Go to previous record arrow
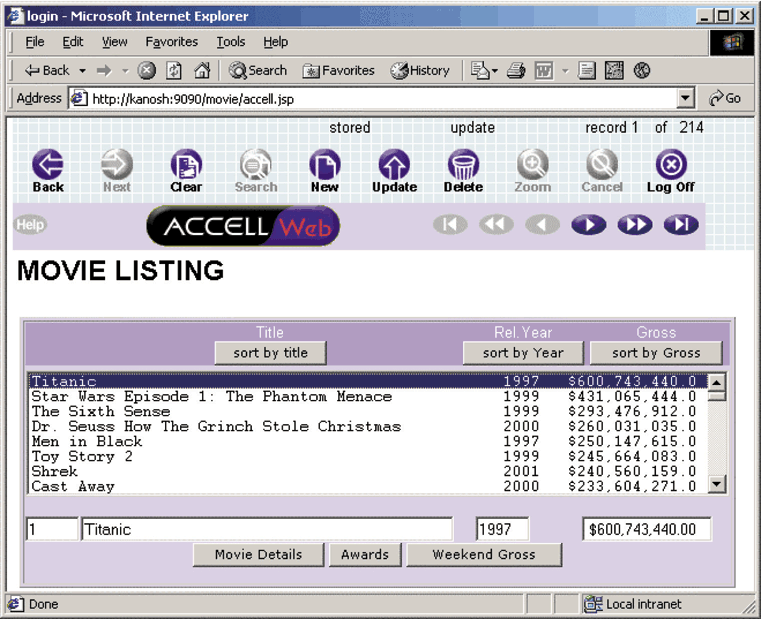This screenshot has height=619, width=761. [542, 224]
